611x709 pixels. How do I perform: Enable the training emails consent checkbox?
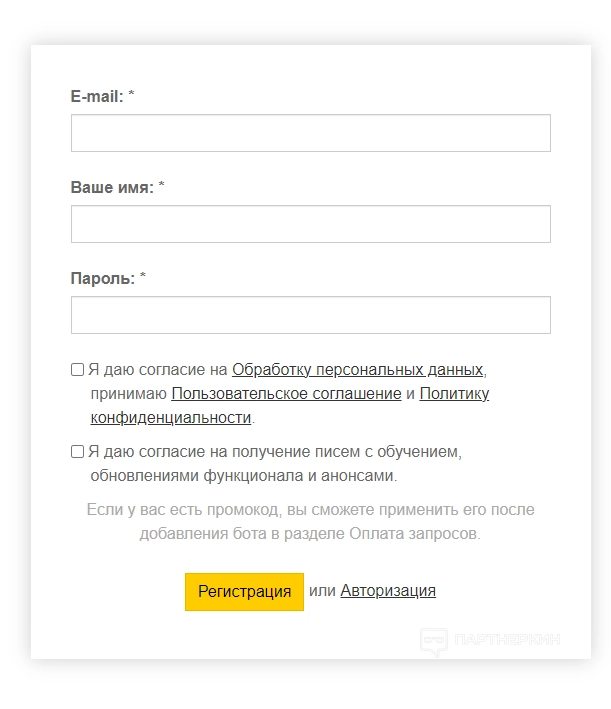(77, 451)
